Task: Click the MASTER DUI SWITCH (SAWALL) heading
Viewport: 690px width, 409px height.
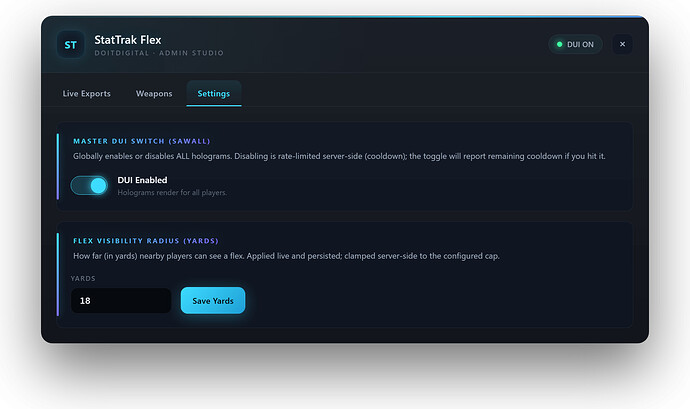Action: click(x=142, y=141)
